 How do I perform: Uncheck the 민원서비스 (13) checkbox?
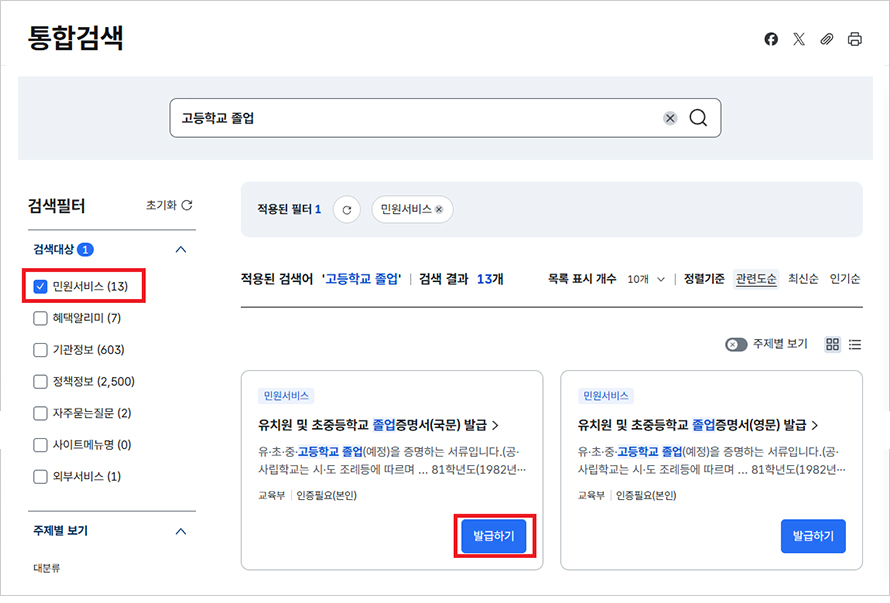tap(40, 286)
